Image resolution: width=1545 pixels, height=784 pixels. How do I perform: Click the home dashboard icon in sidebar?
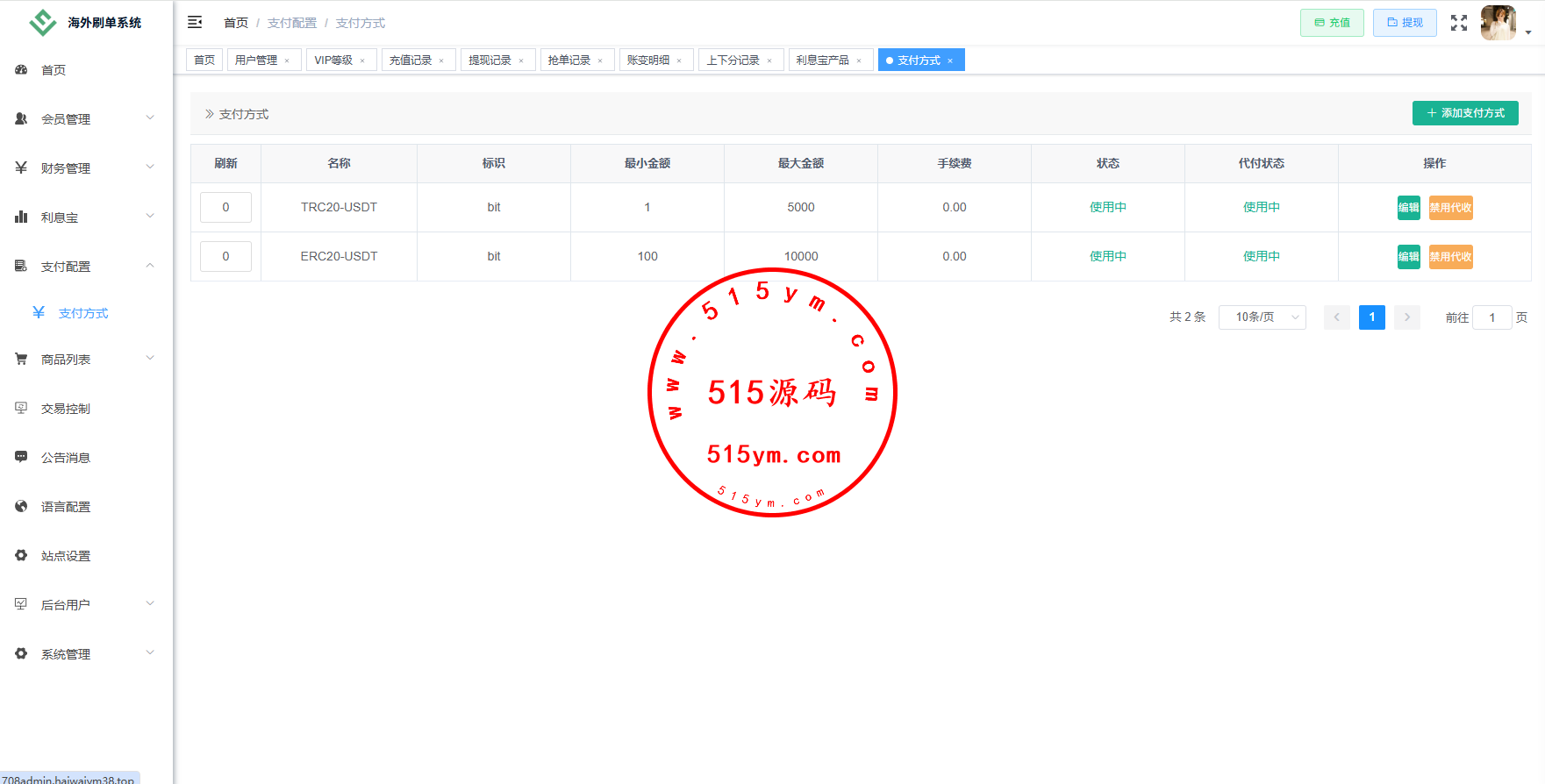pyautogui.click(x=21, y=70)
